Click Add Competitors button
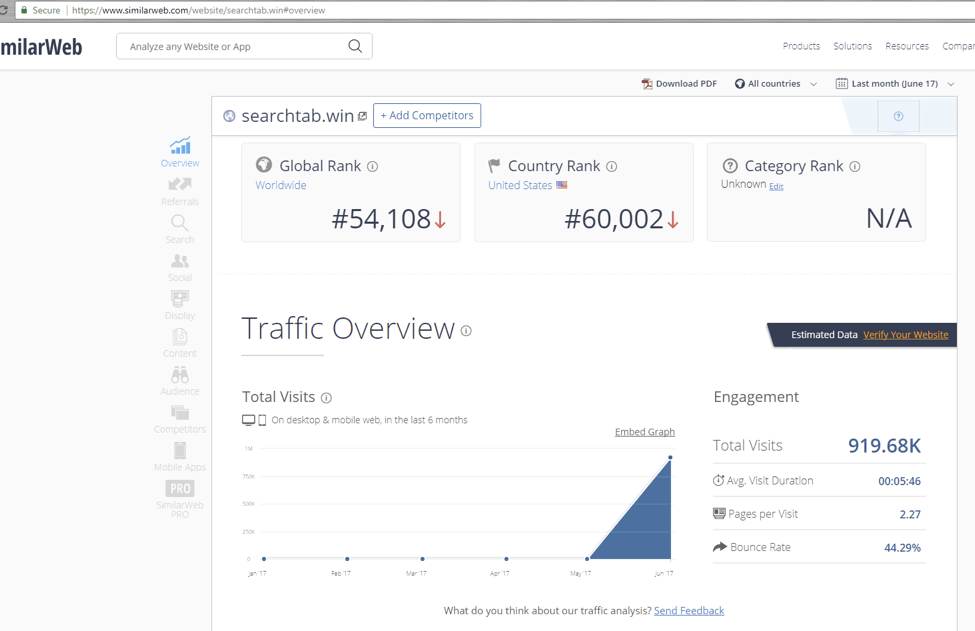The width and height of the screenshot is (975, 631). (x=427, y=116)
